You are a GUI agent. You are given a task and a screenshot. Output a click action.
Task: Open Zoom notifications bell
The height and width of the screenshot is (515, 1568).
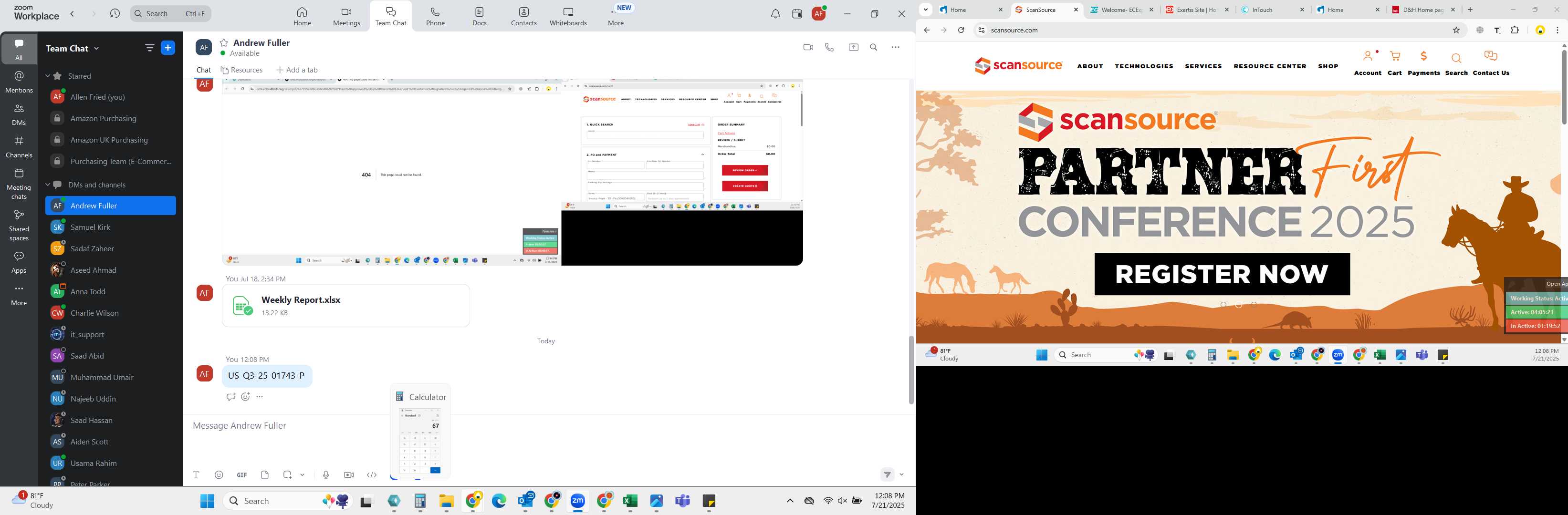click(775, 14)
